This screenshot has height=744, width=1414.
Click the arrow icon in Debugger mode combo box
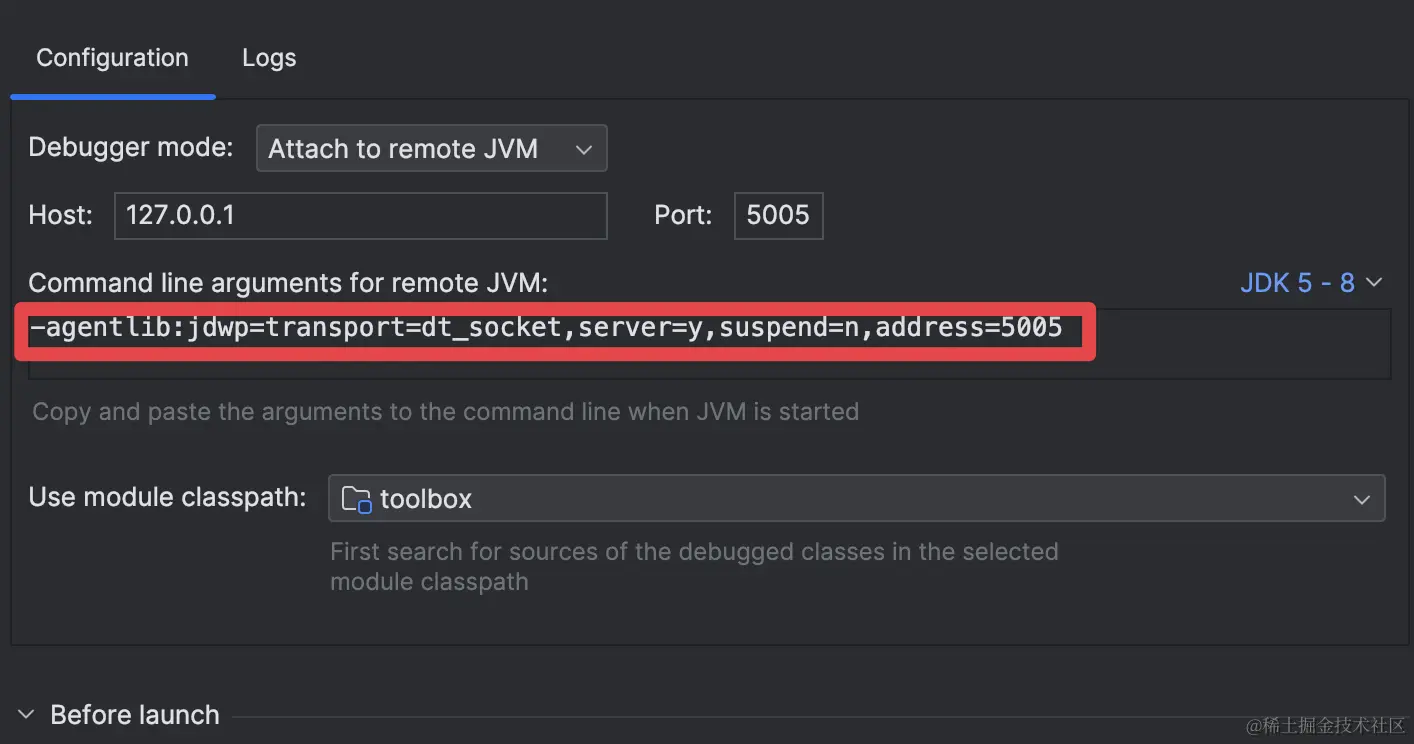584,149
